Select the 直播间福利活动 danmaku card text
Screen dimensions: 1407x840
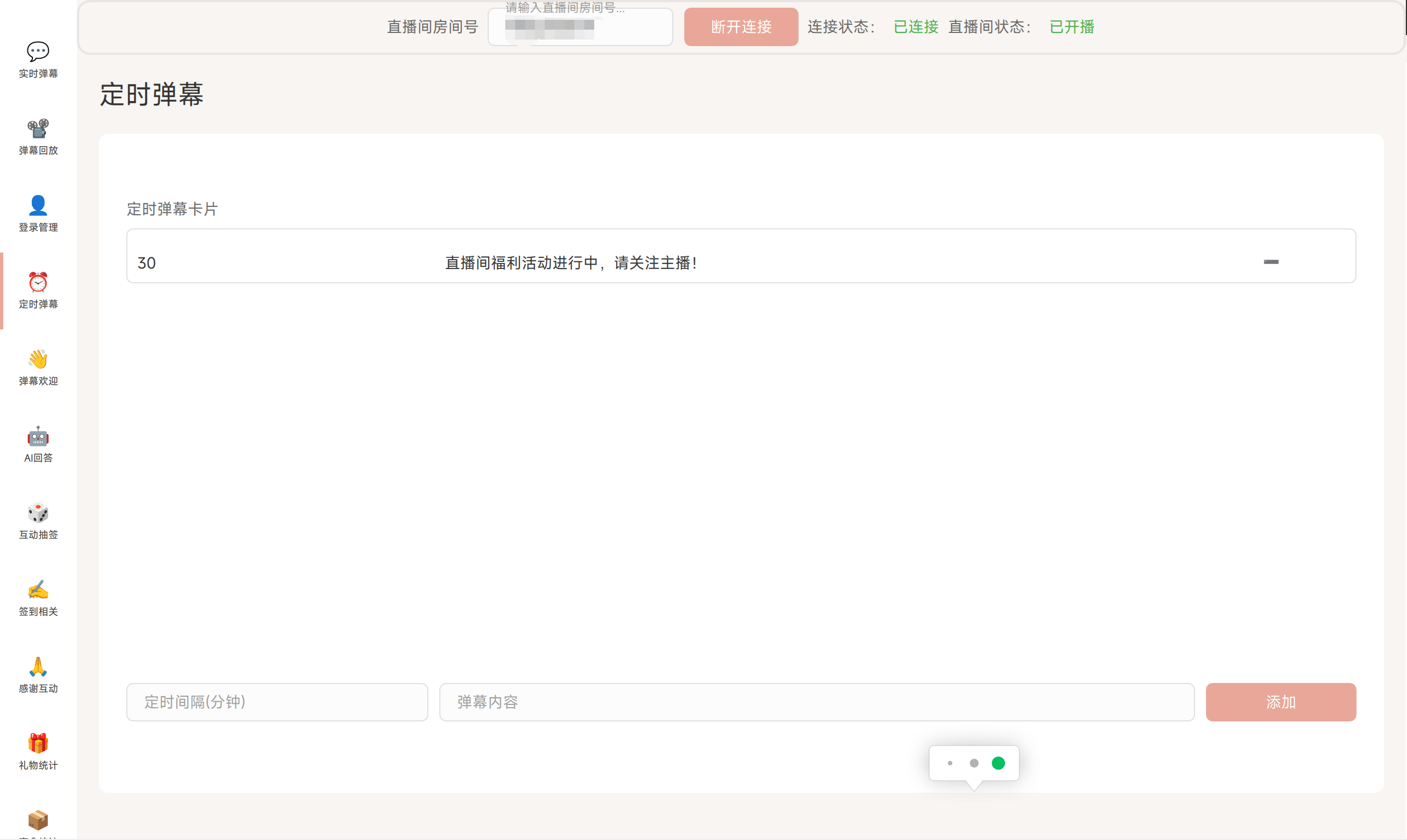[x=571, y=262]
